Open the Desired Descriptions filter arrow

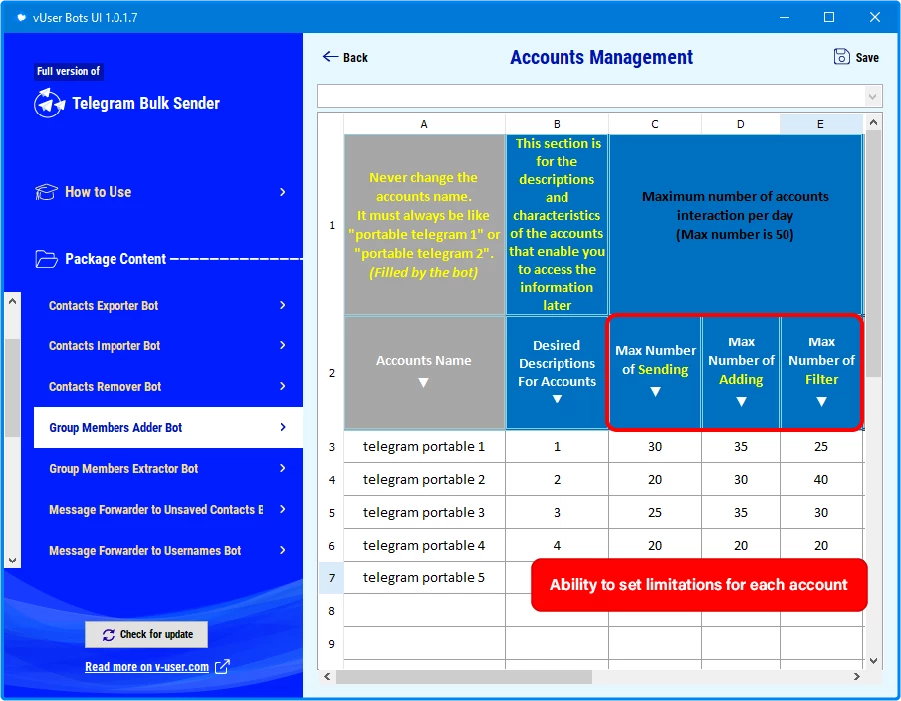tap(557, 399)
